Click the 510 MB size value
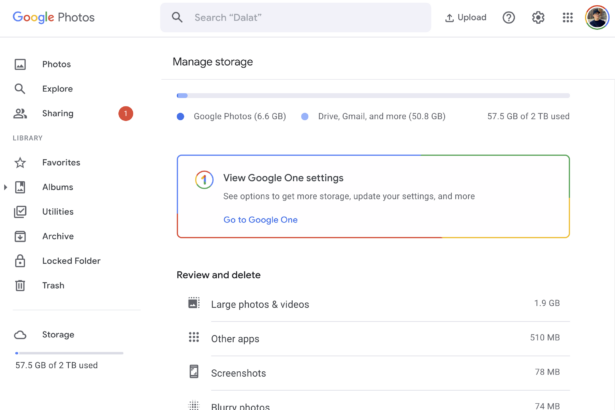The width and height of the screenshot is (615, 410). point(545,337)
